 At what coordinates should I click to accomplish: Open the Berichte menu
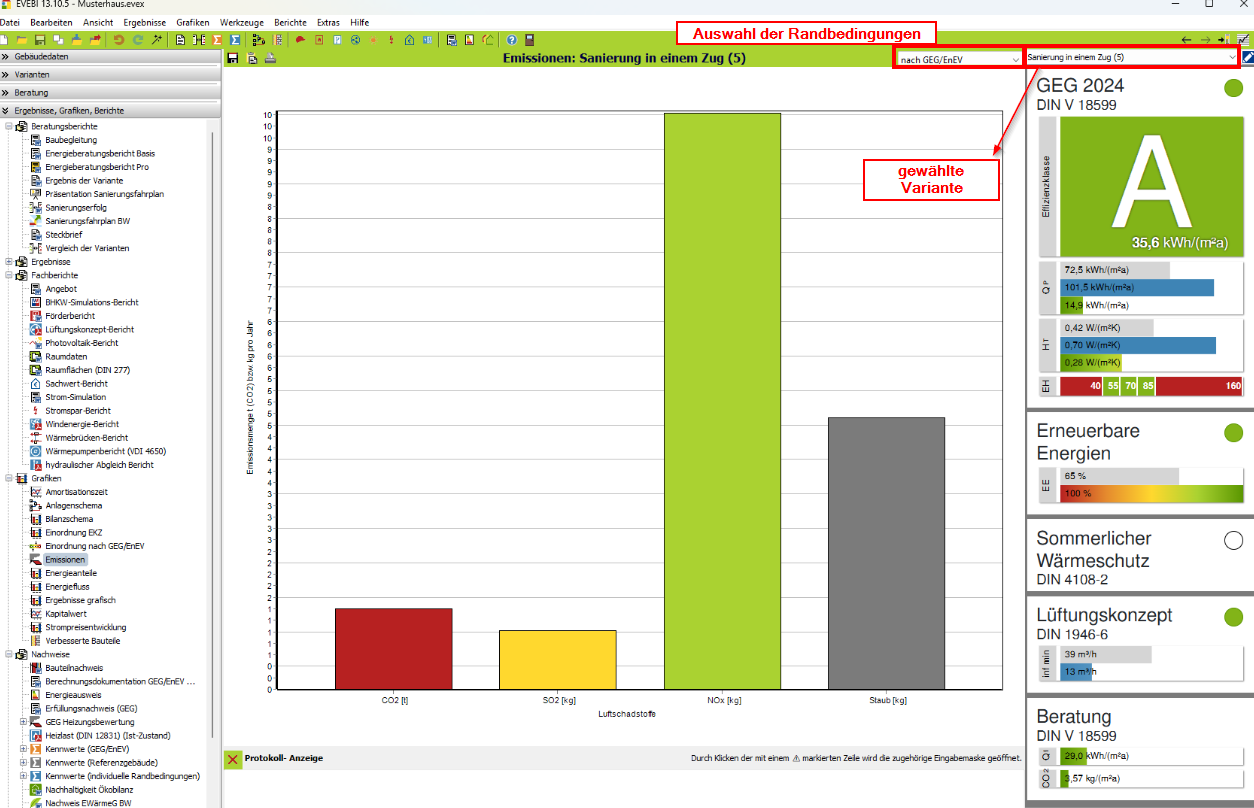pyautogui.click(x=290, y=22)
